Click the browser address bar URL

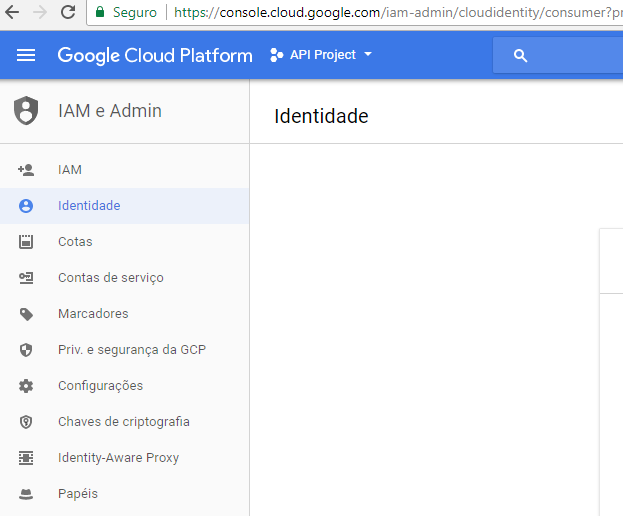pos(398,12)
